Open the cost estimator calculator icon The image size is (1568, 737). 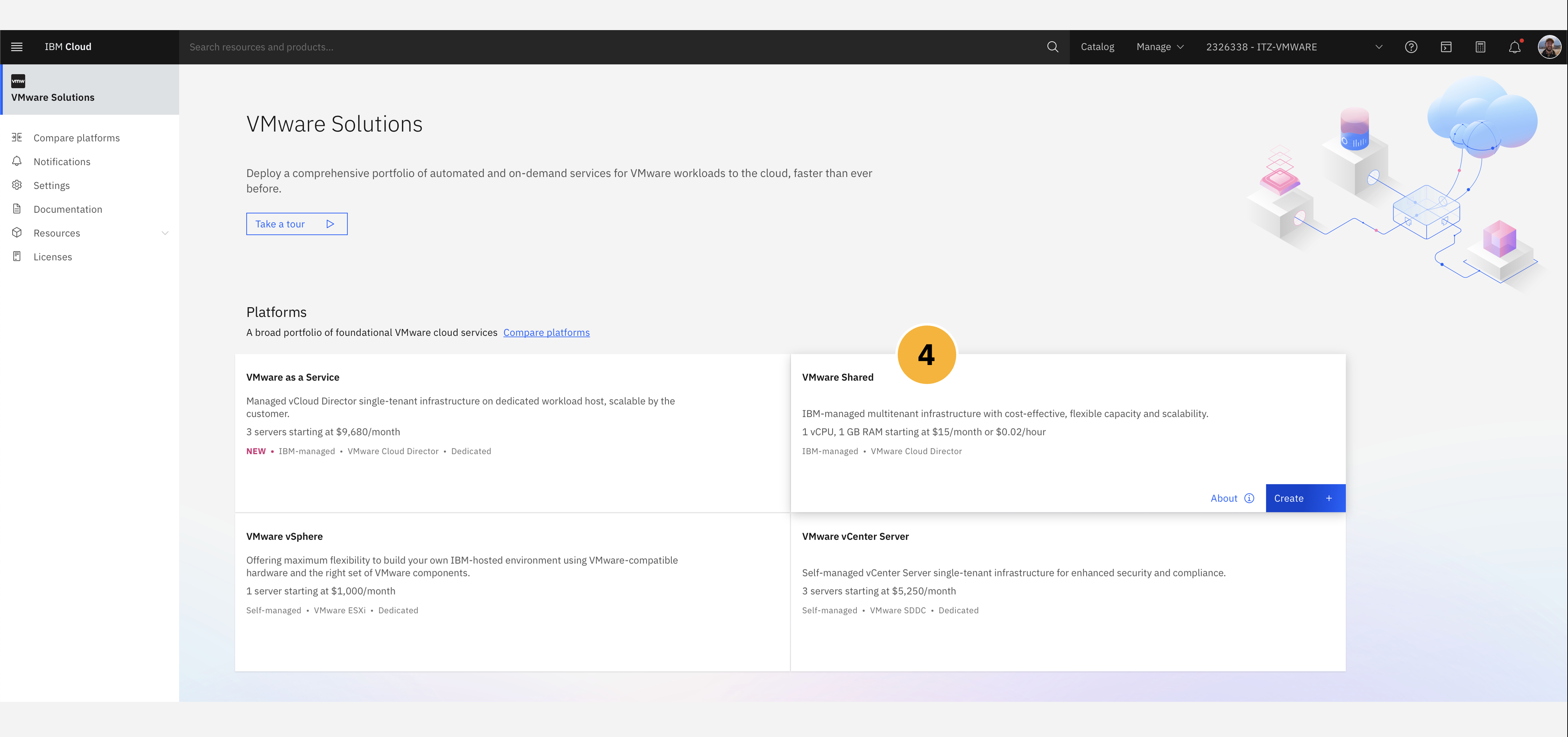(x=1480, y=46)
